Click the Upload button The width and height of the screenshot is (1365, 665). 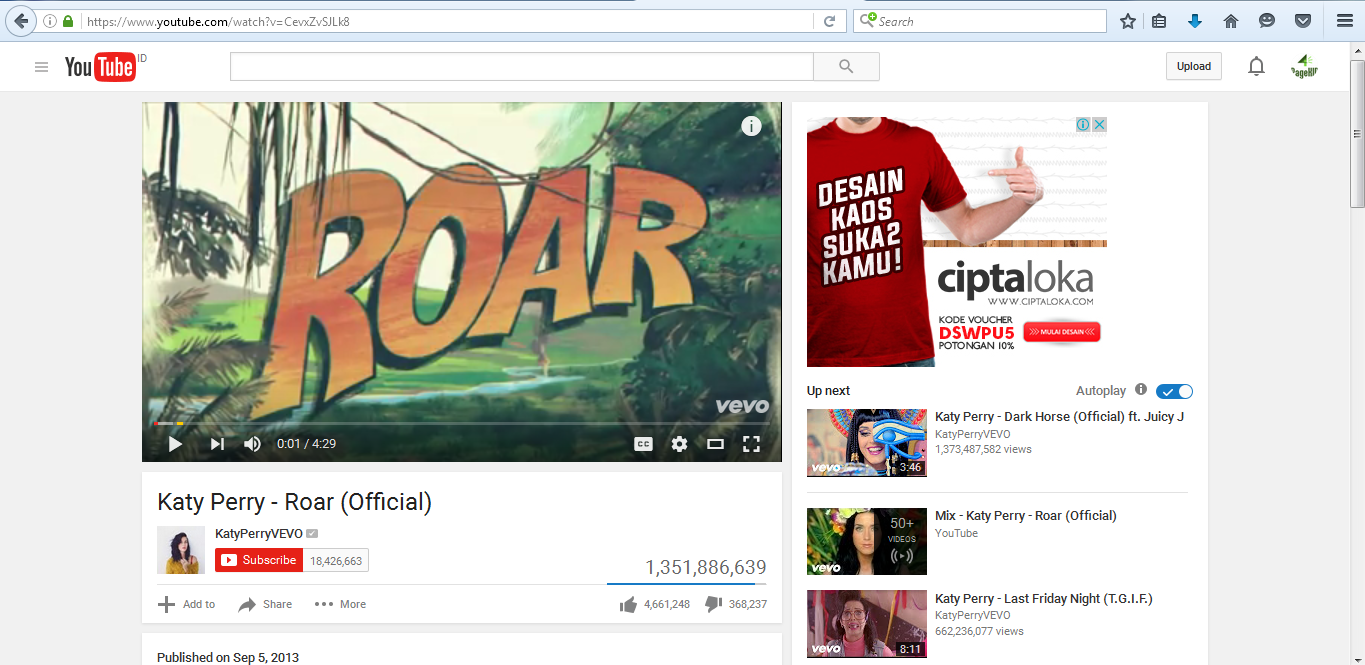click(x=1194, y=66)
